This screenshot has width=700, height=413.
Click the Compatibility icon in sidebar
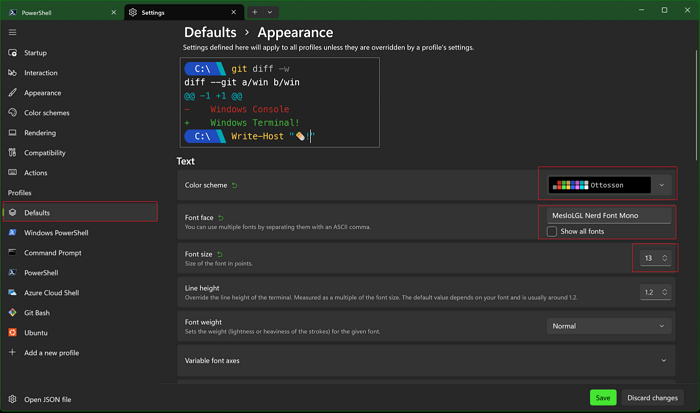point(12,153)
